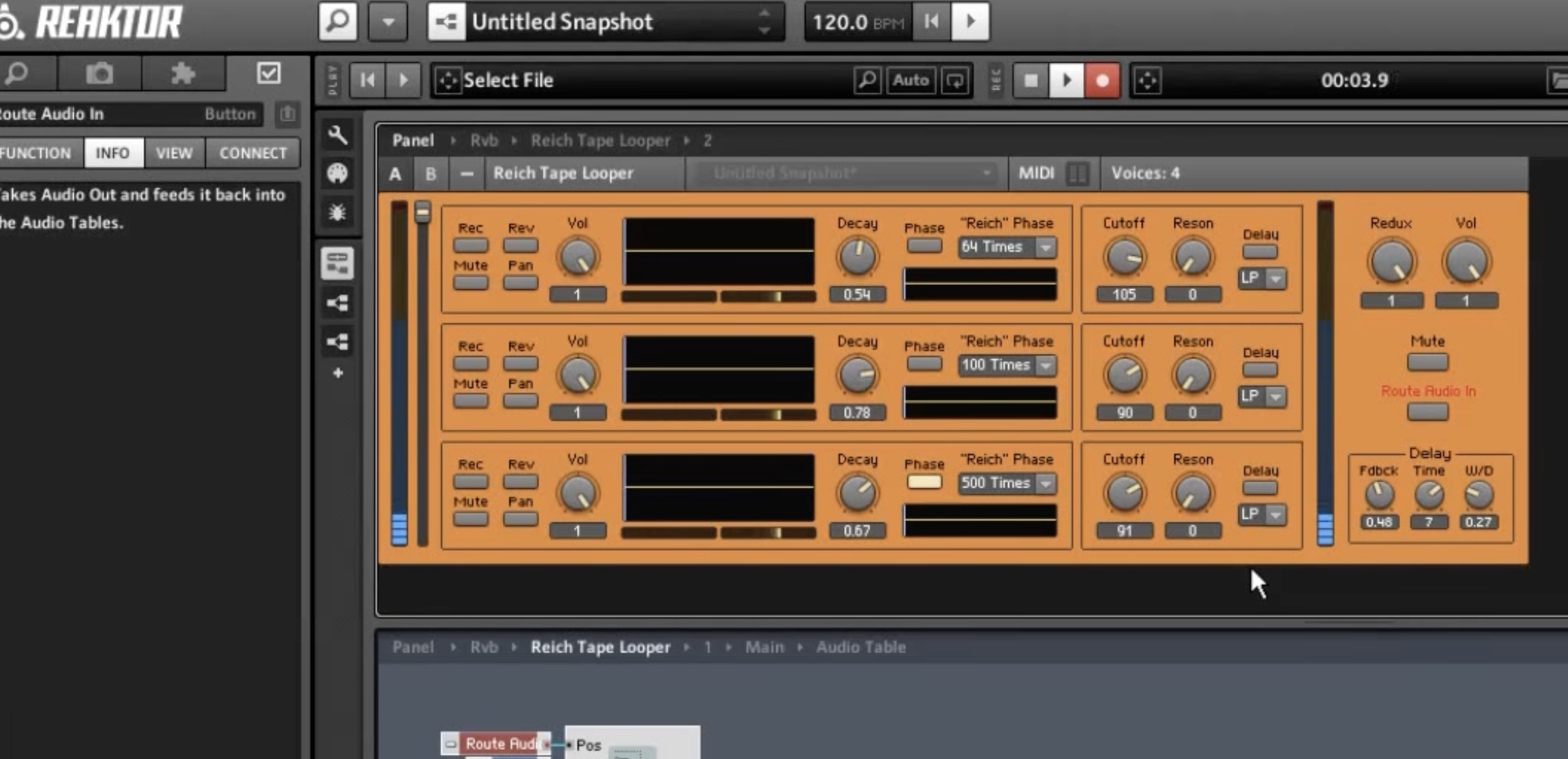Select Reich Tape Looper in upper breadcrumb

pyautogui.click(x=600, y=141)
